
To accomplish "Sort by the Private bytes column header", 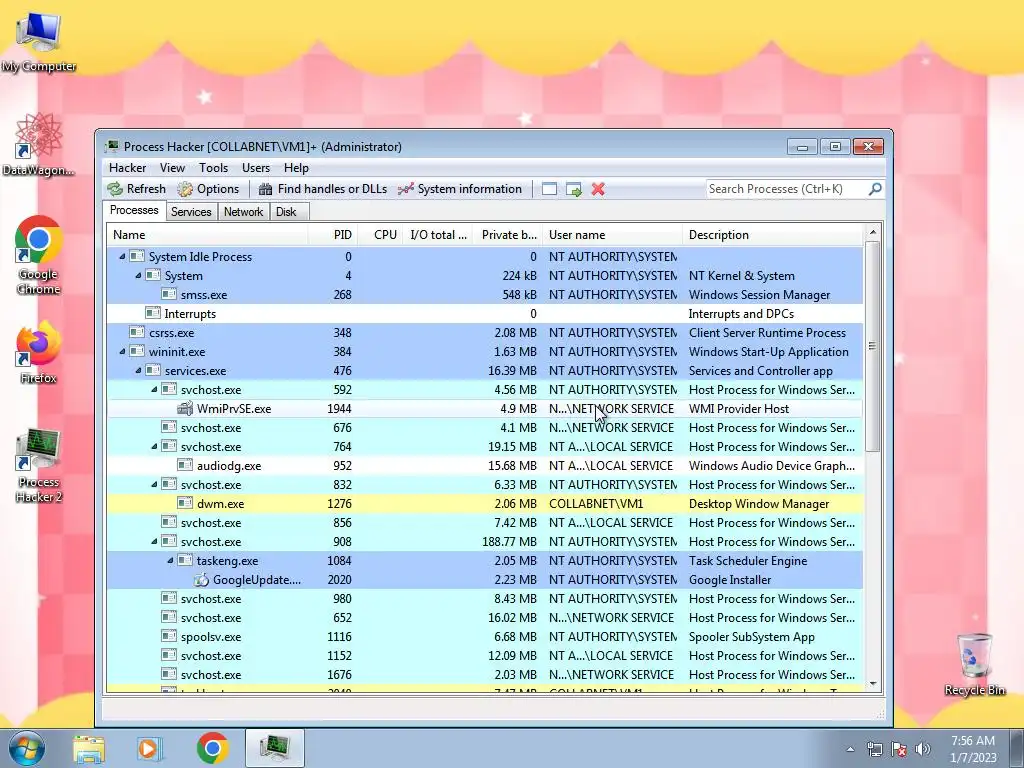I will coord(508,234).
